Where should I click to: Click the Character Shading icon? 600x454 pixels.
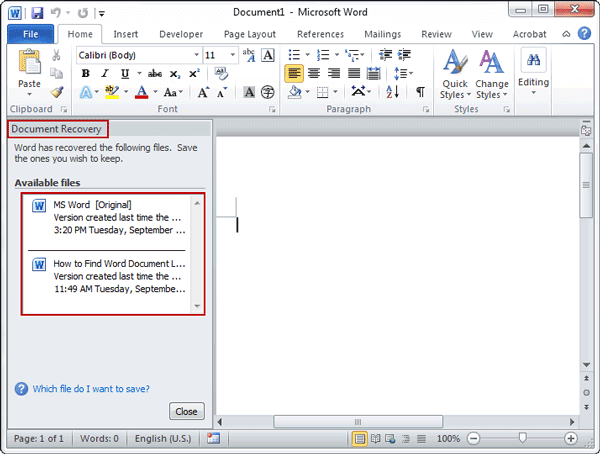[249, 92]
